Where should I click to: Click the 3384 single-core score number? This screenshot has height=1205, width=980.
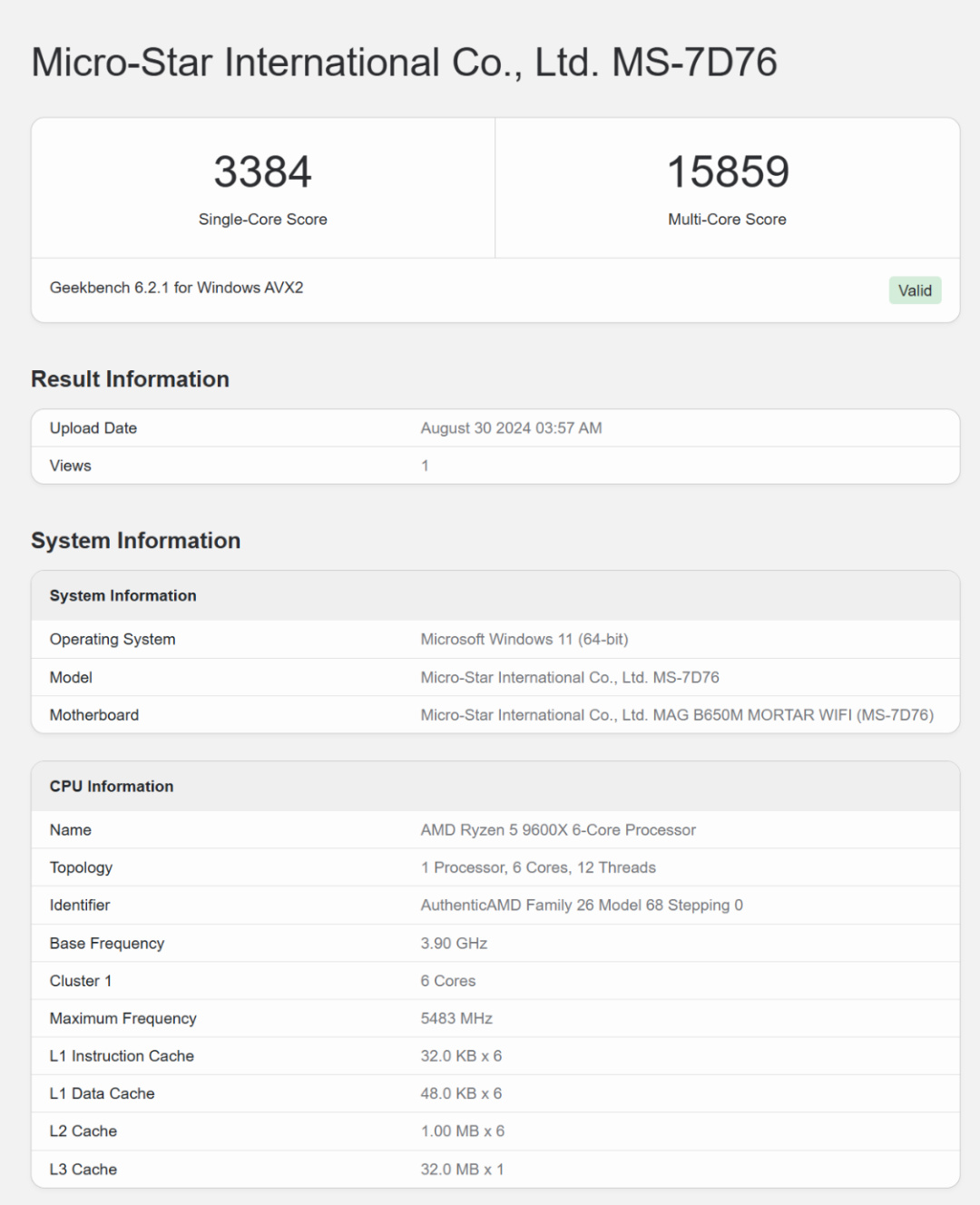[x=263, y=171]
